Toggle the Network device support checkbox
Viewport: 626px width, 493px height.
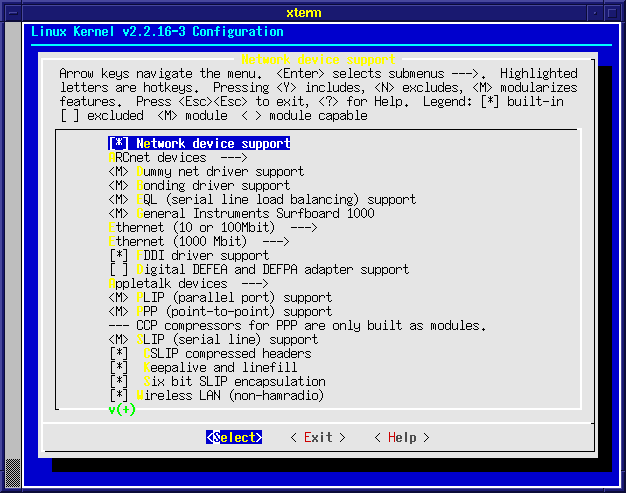coord(119,144)
